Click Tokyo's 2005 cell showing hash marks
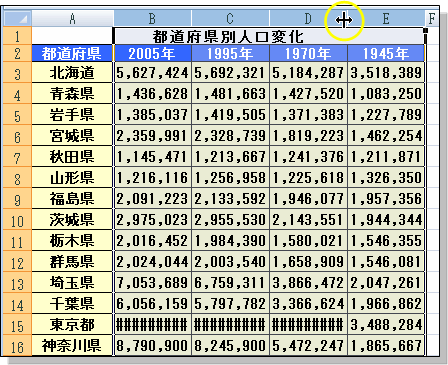The image size is (448, 365). (152, 325)
